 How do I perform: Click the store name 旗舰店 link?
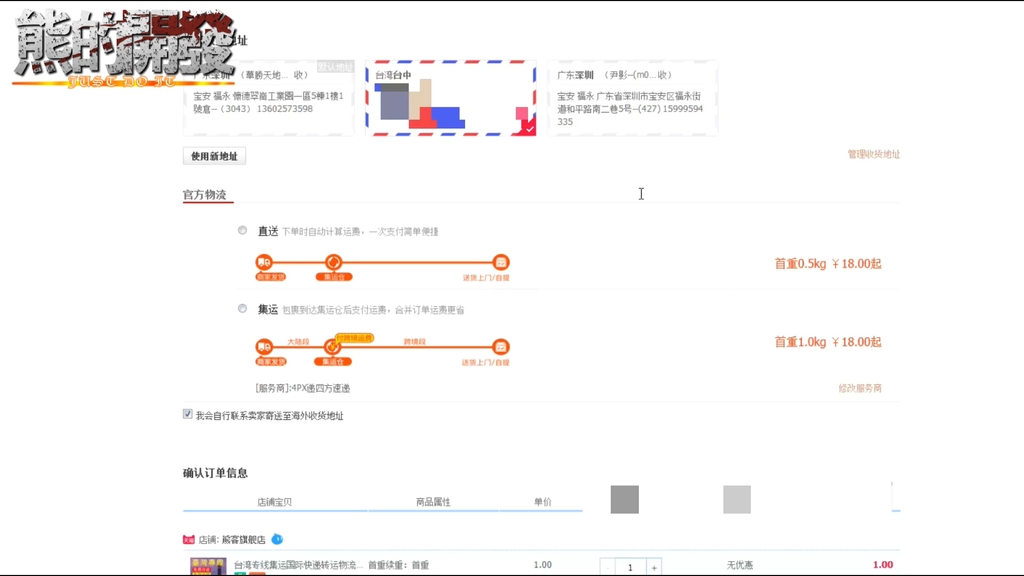243,539
